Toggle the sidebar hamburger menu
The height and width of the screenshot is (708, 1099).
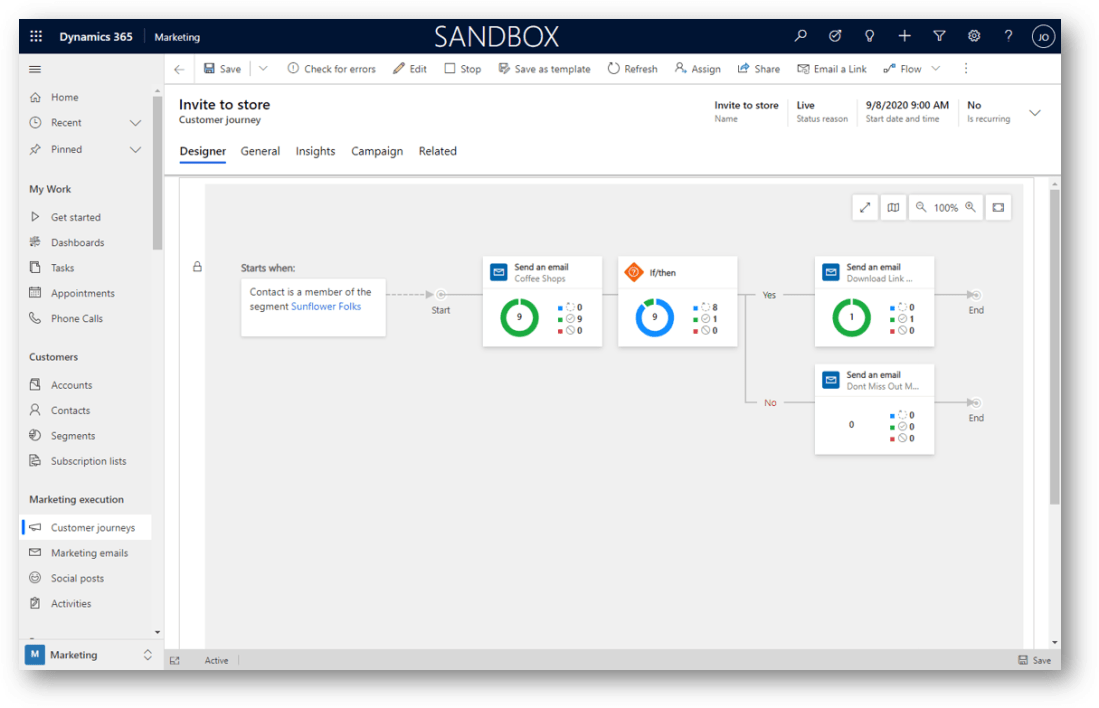tap(36, 69)
